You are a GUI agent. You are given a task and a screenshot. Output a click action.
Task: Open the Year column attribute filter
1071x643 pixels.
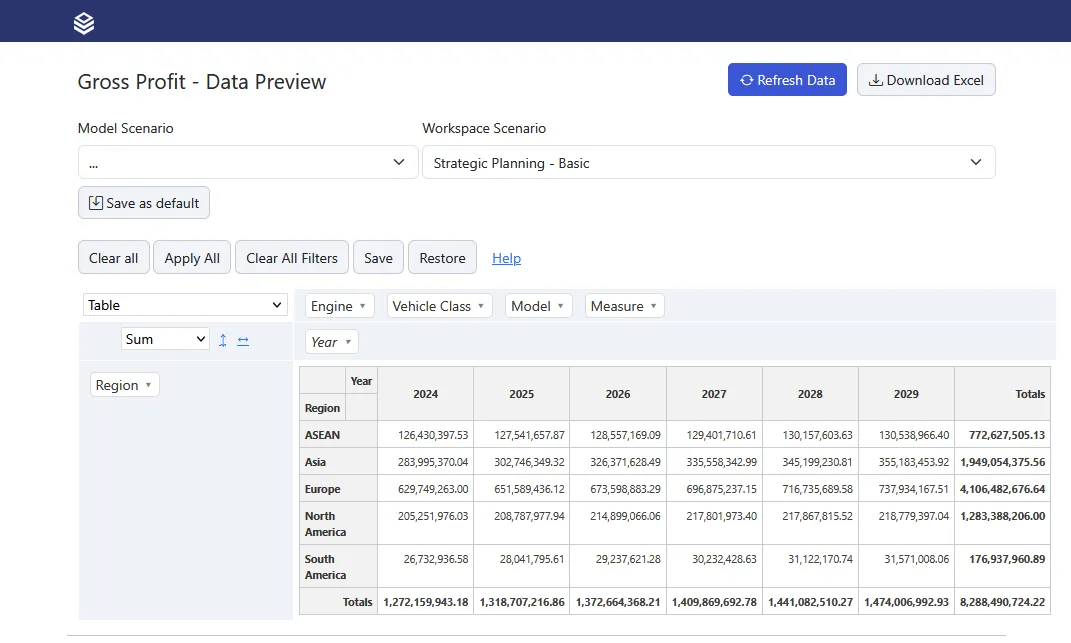[x=331, y=342]
